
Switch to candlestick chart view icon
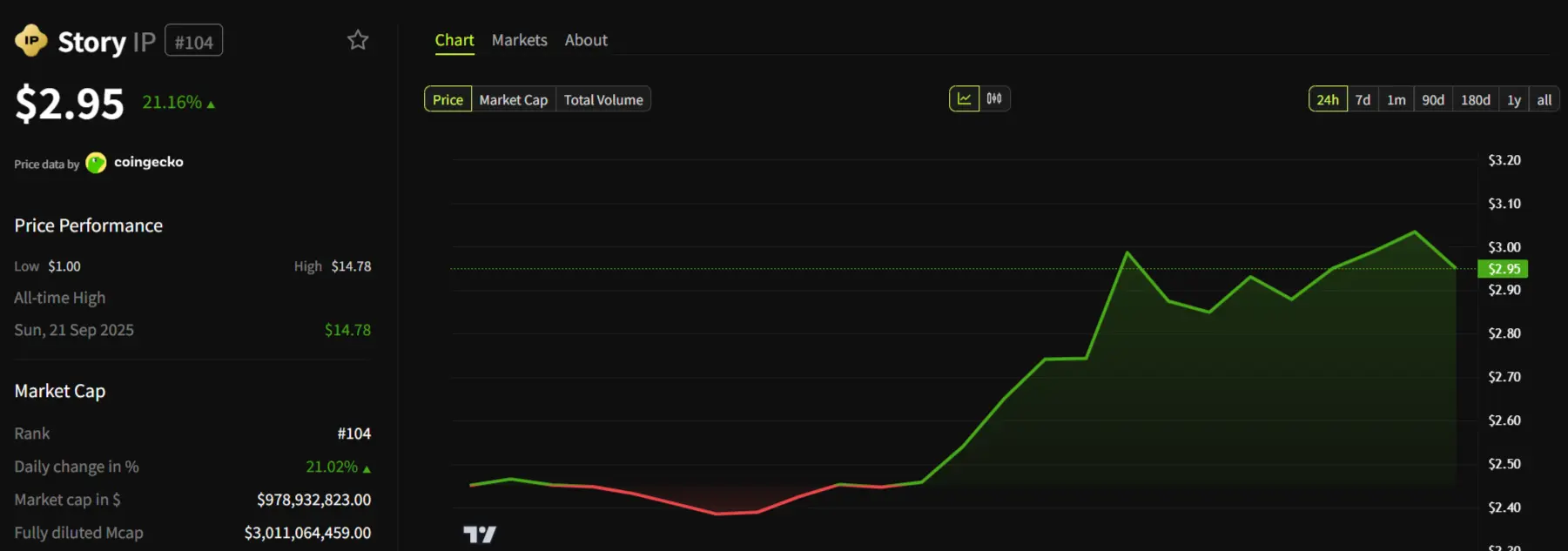[994, 98]
